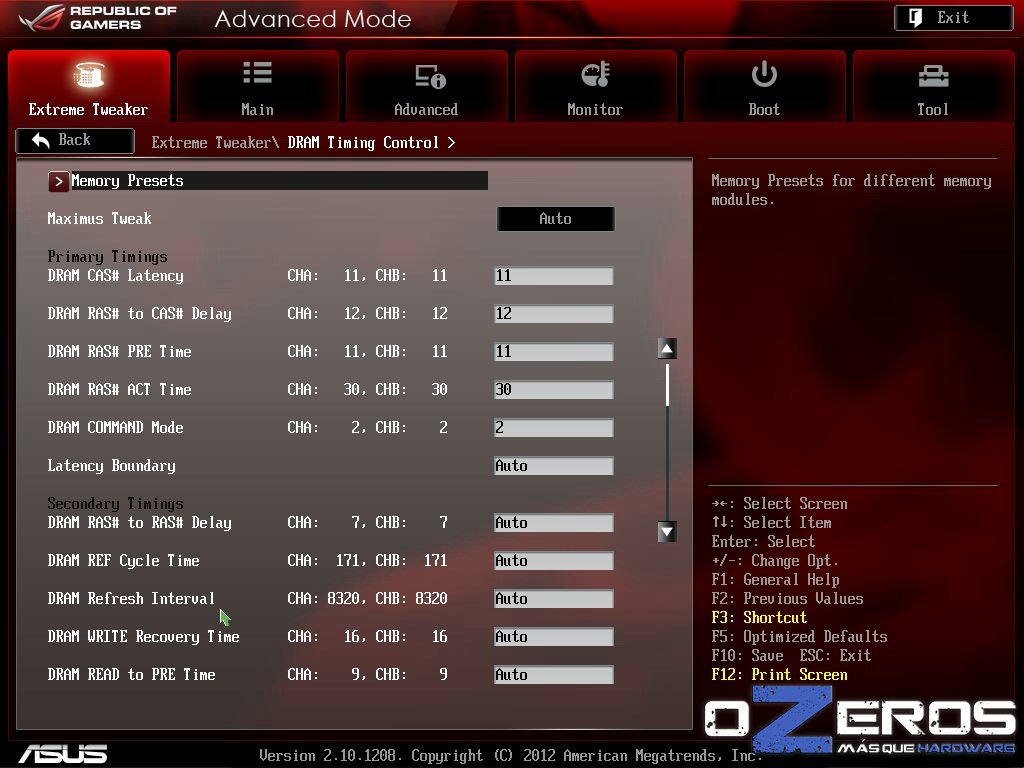
Task: Click the F5: Optimized Defaults hint
Action: click(799, 636)
